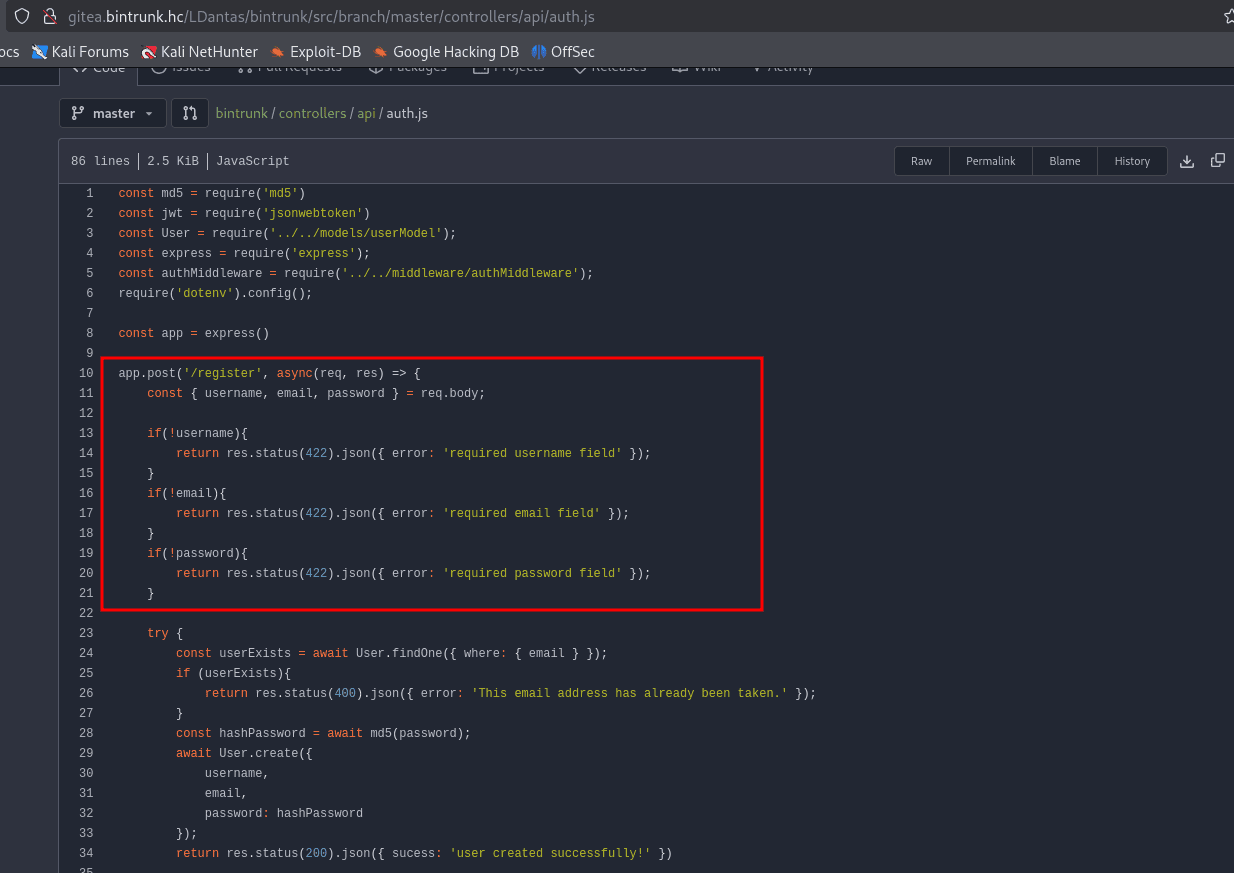1234x873 pixels.
Task: Open the Kali NetHunter bookmark
Action: click(x=199, y=52)
